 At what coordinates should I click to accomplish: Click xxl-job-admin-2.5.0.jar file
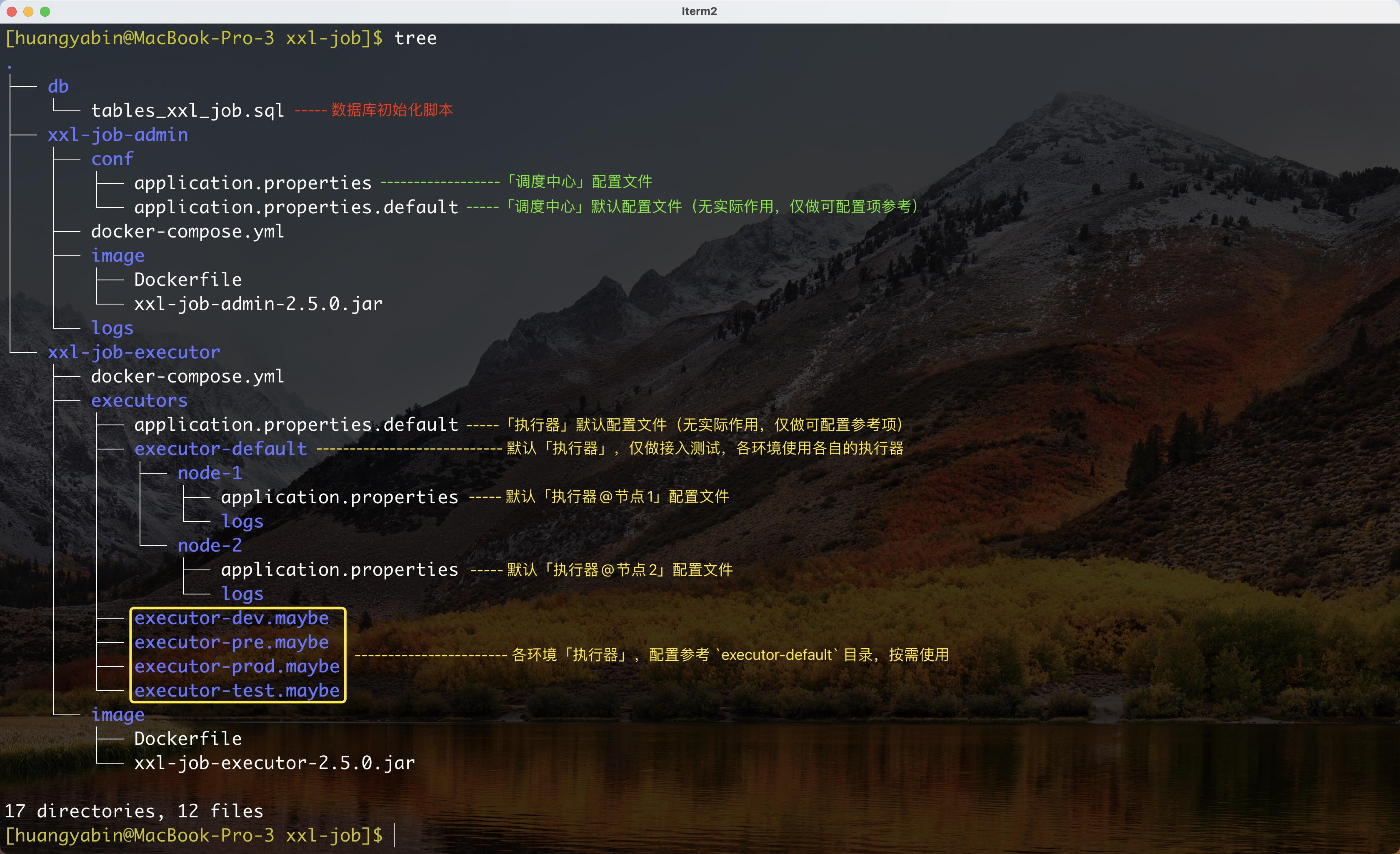click(258, 304)
